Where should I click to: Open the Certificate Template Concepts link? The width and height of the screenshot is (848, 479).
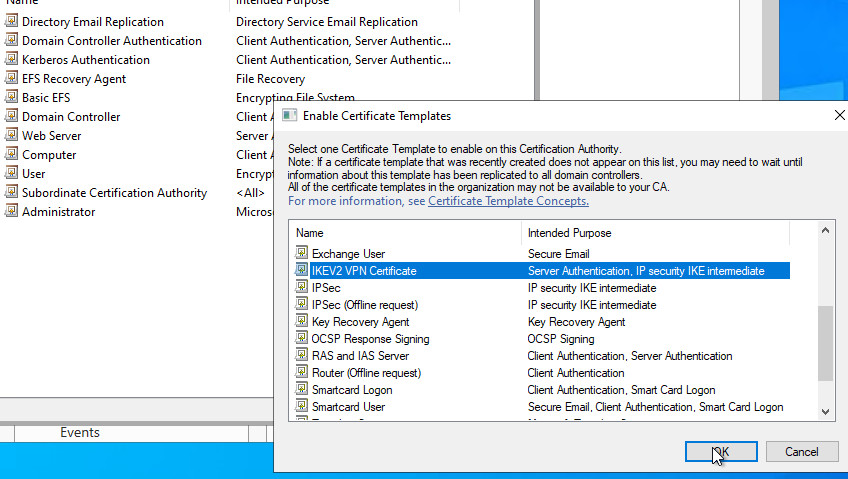click(x=508, y=201)
